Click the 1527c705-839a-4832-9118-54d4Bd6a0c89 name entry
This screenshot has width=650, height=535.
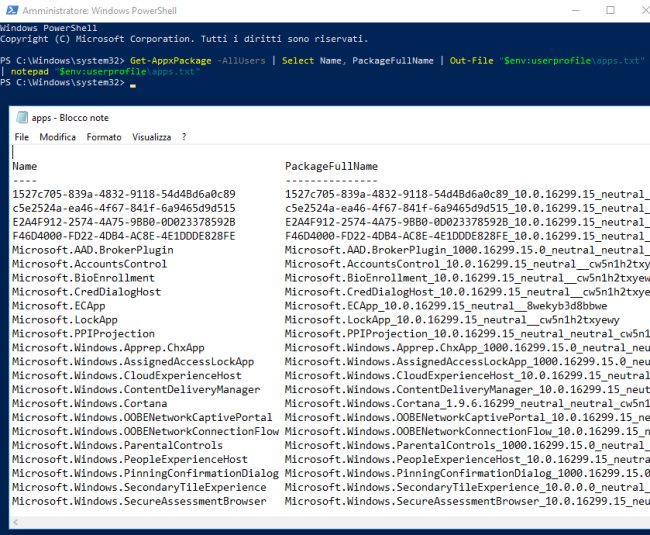pos(124,194)
